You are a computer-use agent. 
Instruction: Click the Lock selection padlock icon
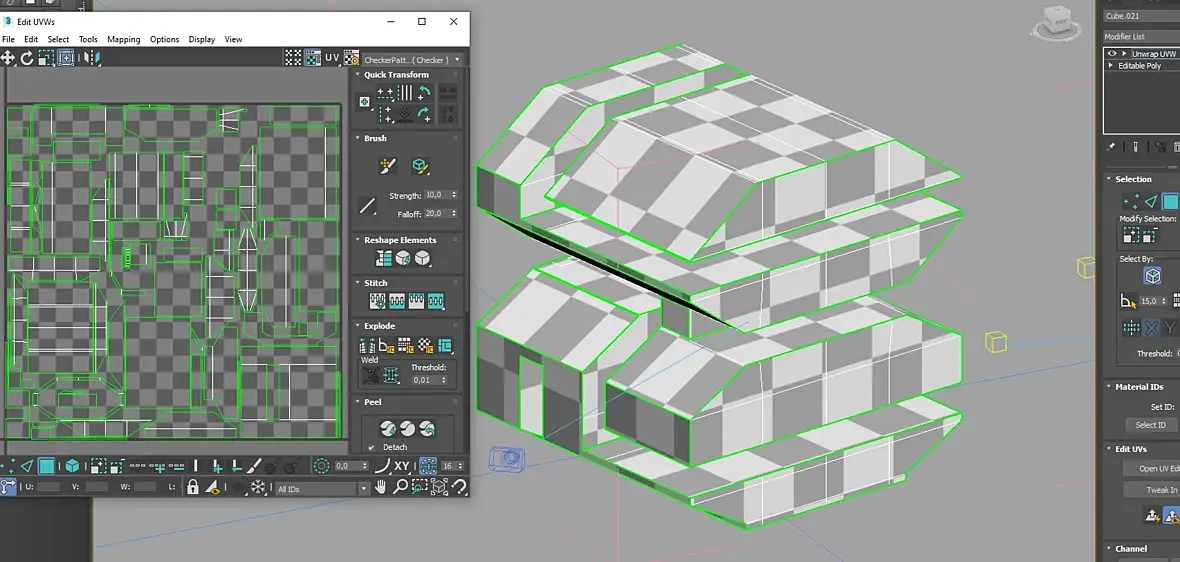tap(193, 488)
